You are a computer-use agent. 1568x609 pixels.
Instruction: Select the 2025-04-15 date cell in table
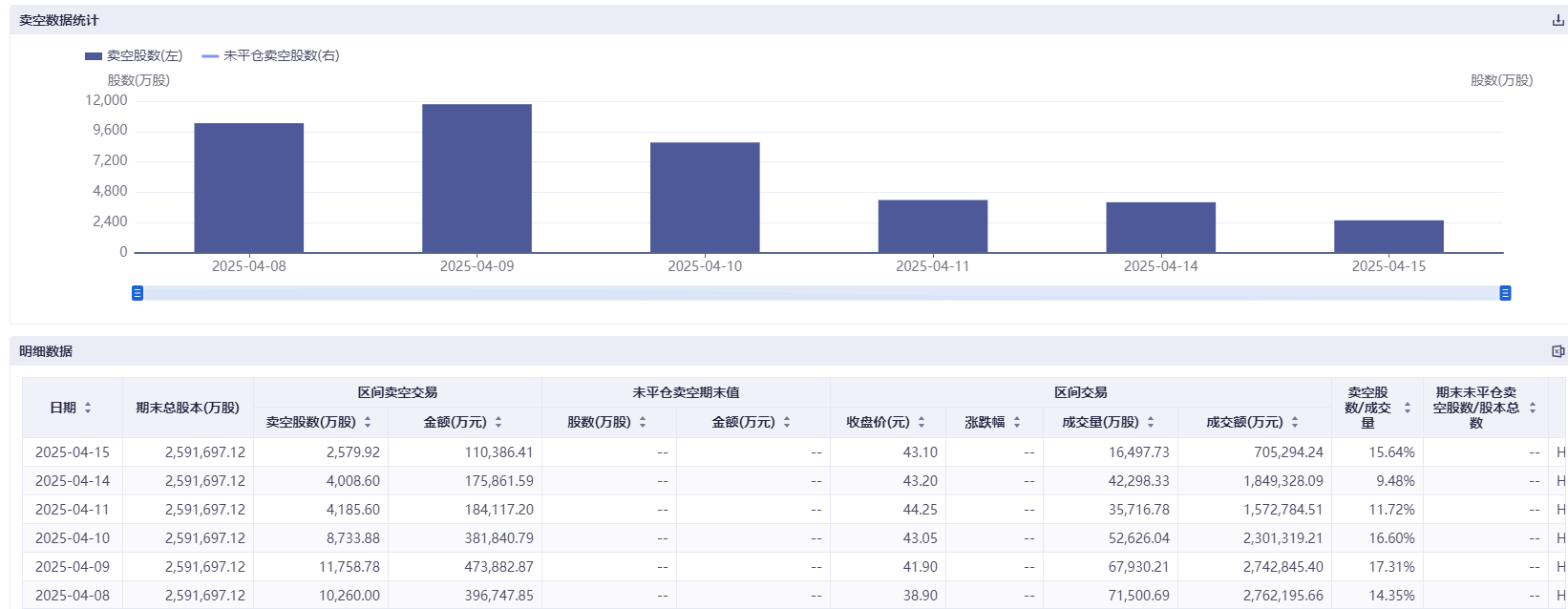click(73, 452)
